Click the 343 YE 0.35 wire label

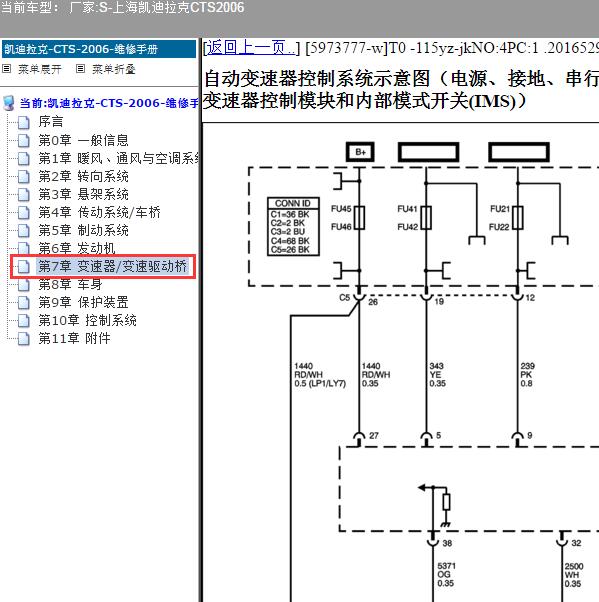point(437,375)
